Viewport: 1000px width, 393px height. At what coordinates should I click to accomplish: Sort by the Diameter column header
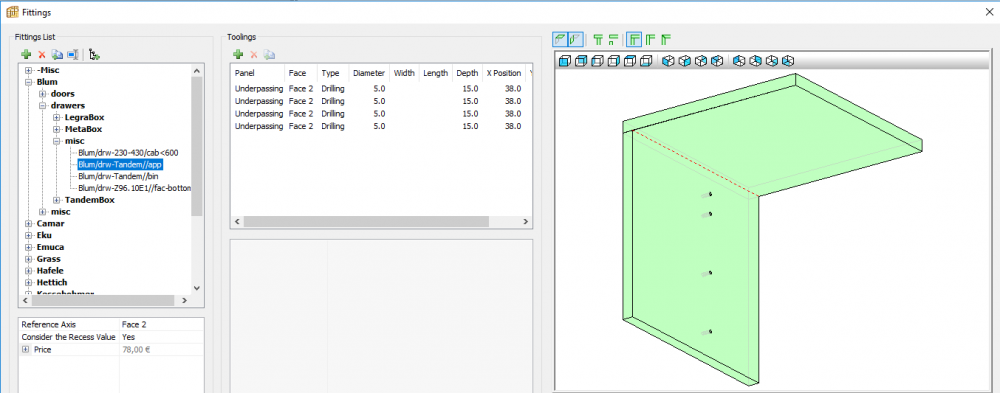point(369,73)
